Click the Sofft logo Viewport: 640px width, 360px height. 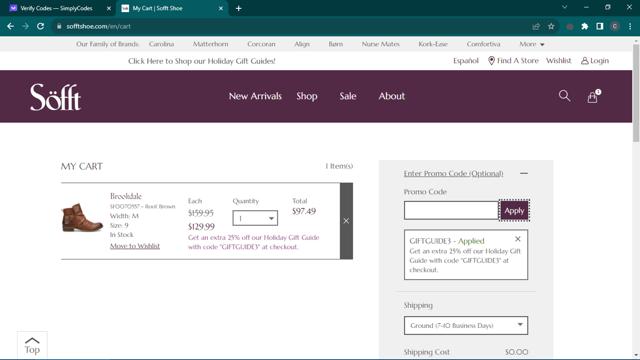(x=56, y=97)
